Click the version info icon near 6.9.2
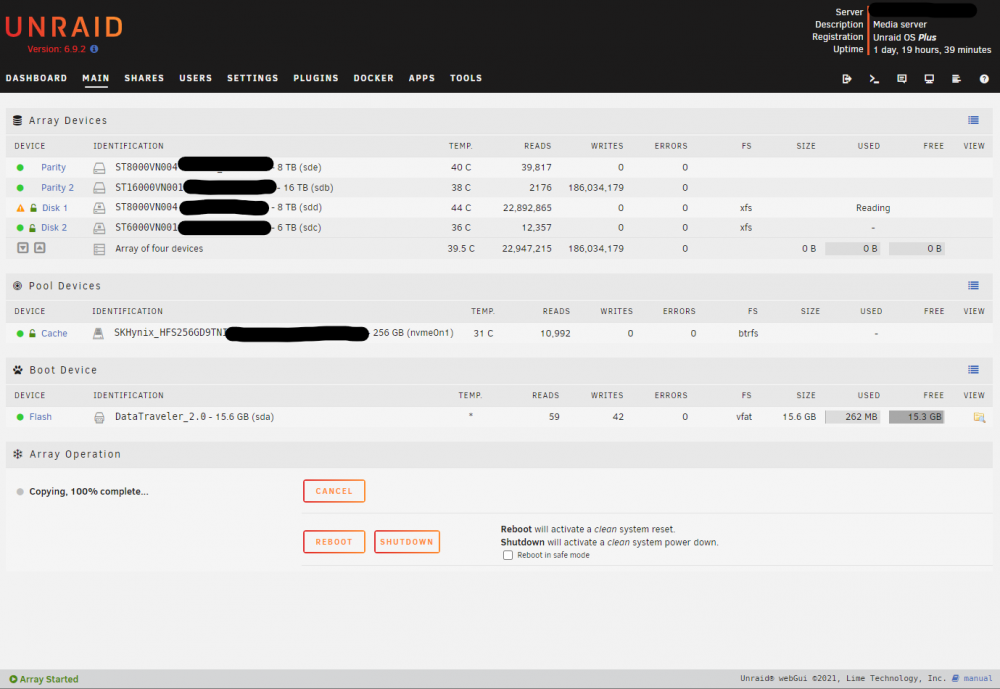Screen dimensions: 1000x689 94,48
